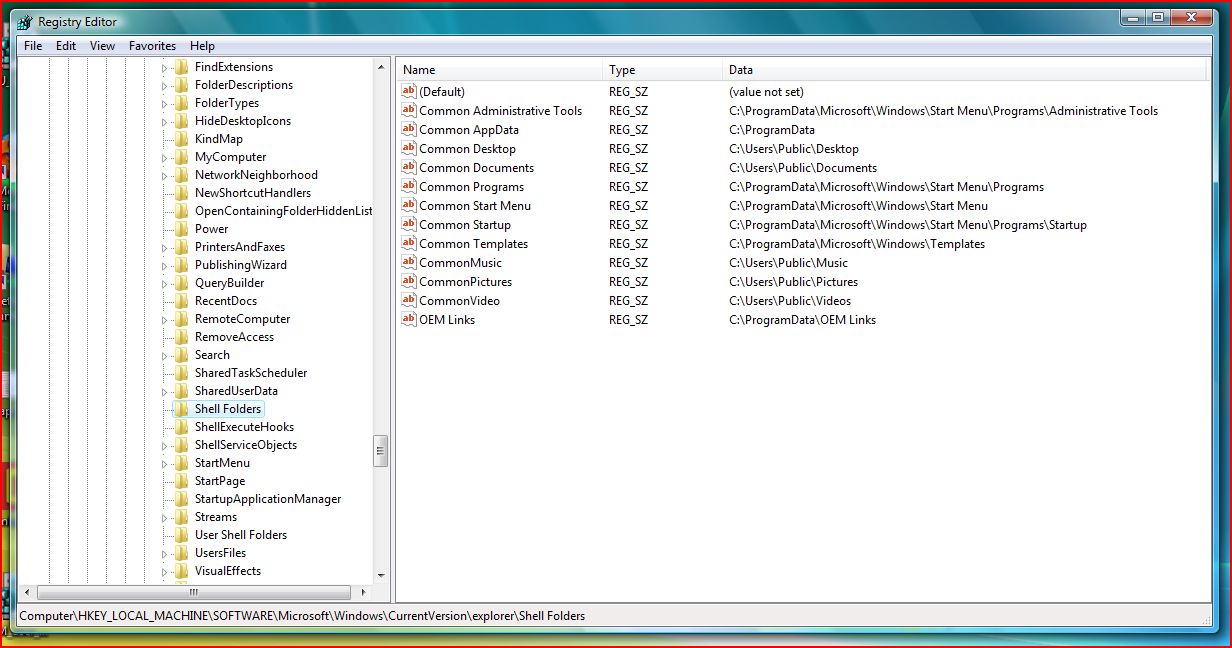This screenshot has width=1232, height=648.
Task: Click the tree vertical scrollbar thumb
Action: [x=381, y=451]
